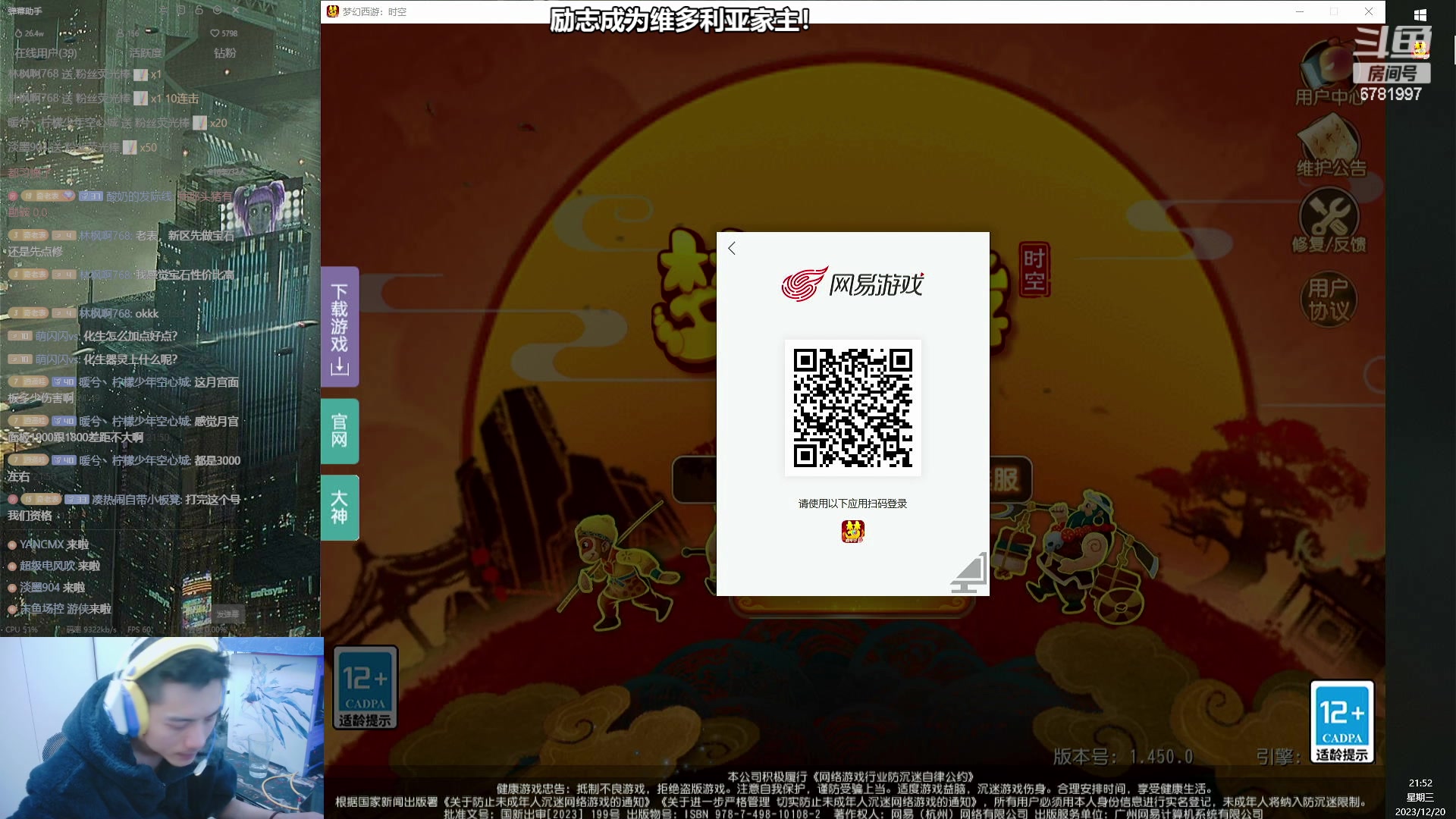
Task: Toggle the 弹幕助手 lock icon
Action: coord(199,11)
